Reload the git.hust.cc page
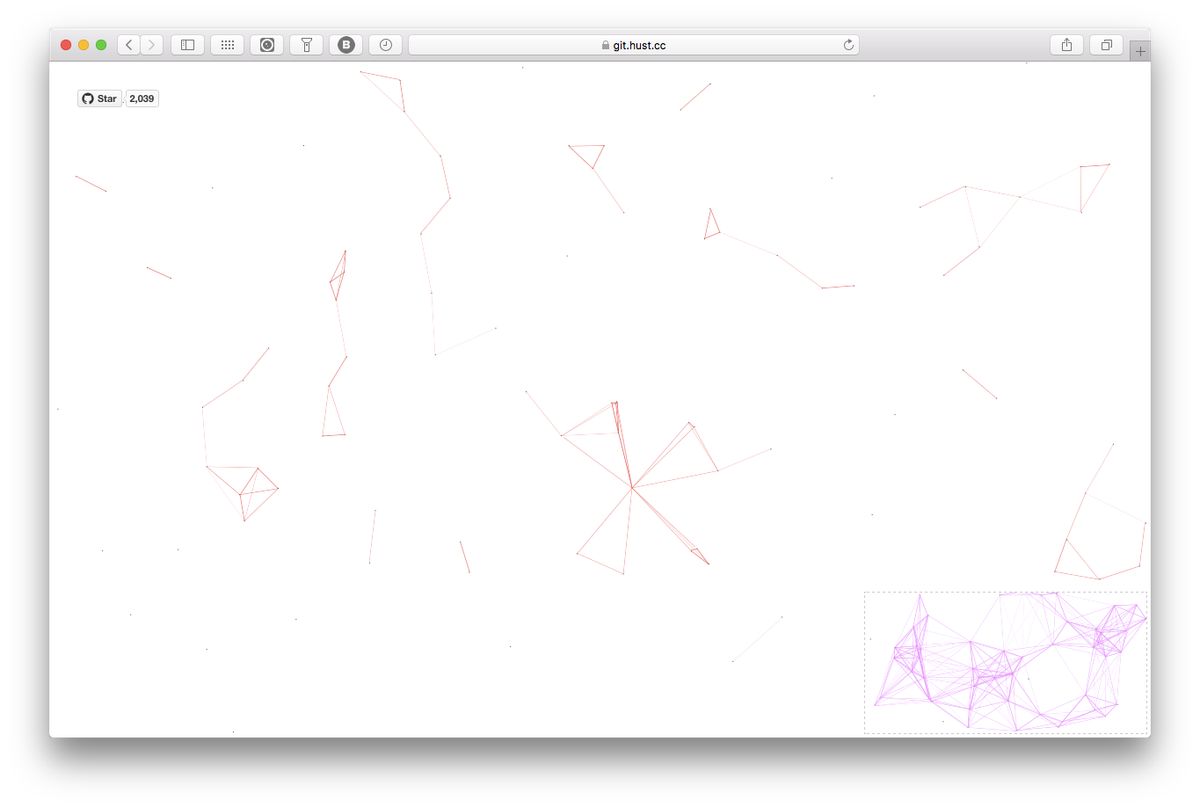Viewport: 1200px width, 808px height. coord(846,44)
